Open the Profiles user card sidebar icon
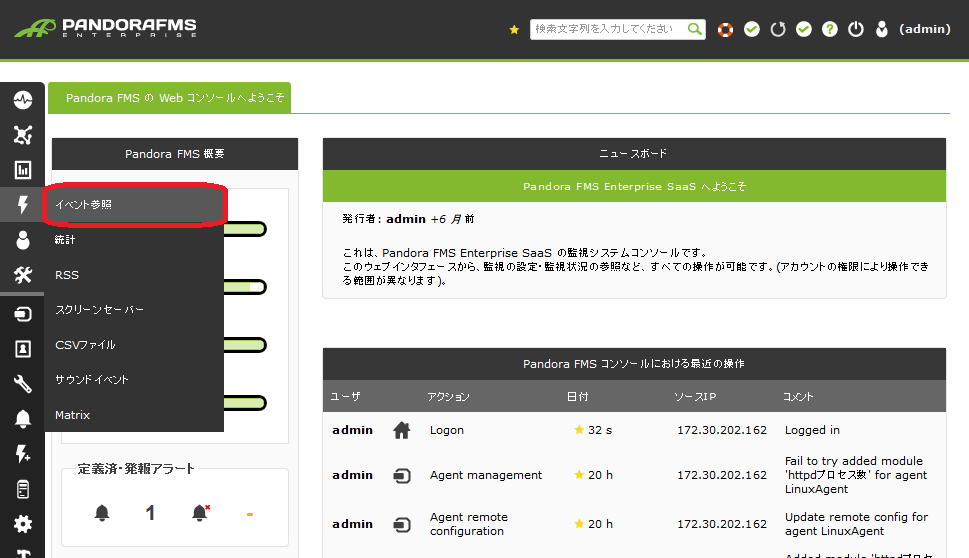 (22, 349)
